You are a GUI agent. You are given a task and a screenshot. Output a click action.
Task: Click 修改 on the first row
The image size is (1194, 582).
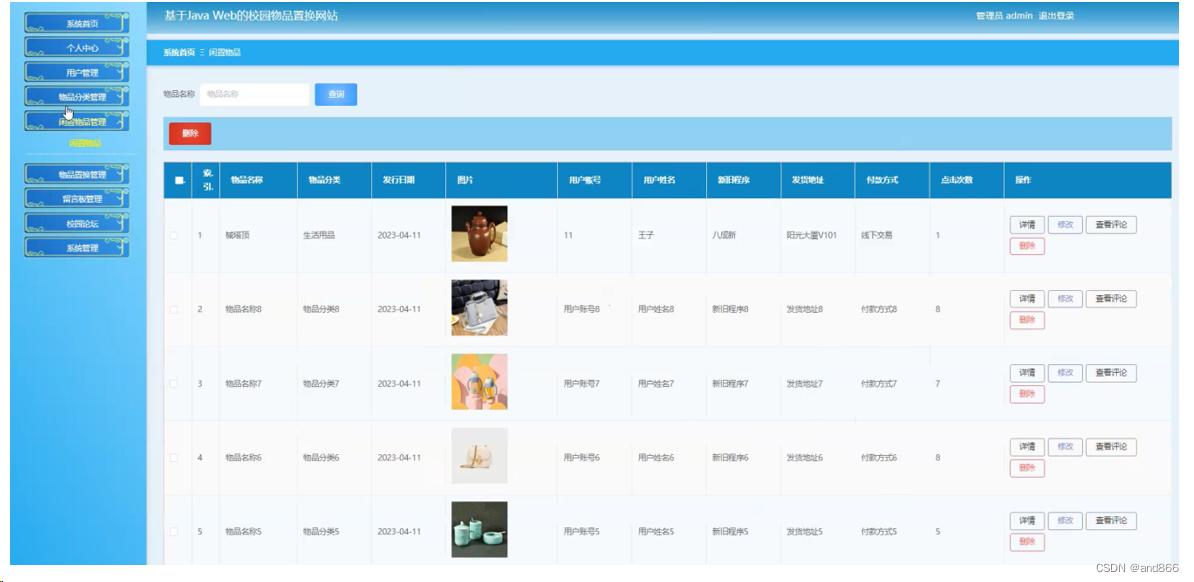1065,224
